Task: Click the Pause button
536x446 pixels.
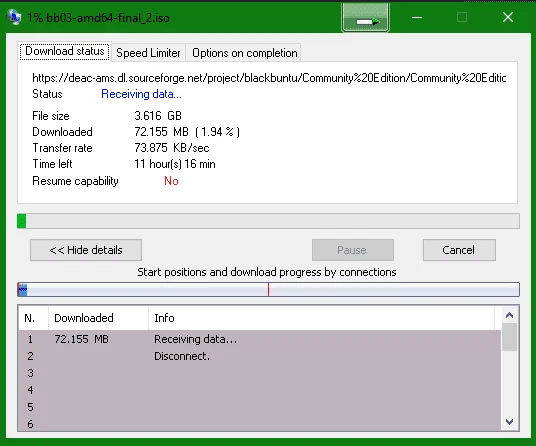Action: tap(352, 250)
